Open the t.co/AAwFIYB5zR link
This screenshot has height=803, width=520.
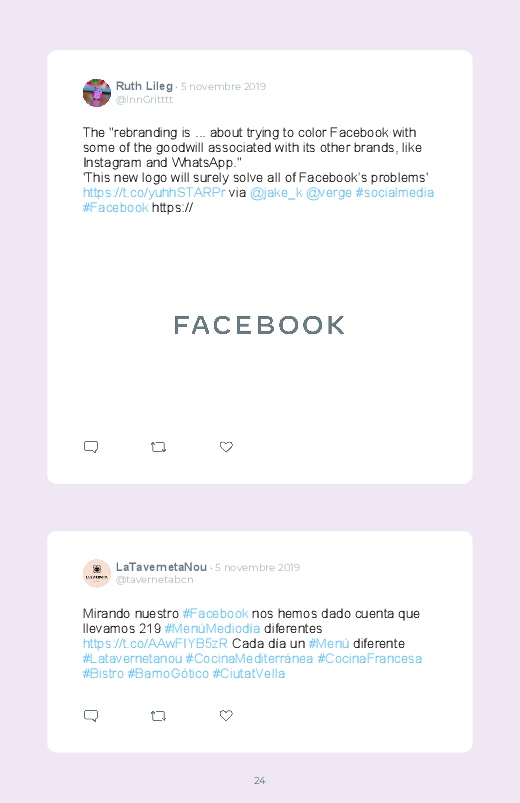click(x=155, y=643)
